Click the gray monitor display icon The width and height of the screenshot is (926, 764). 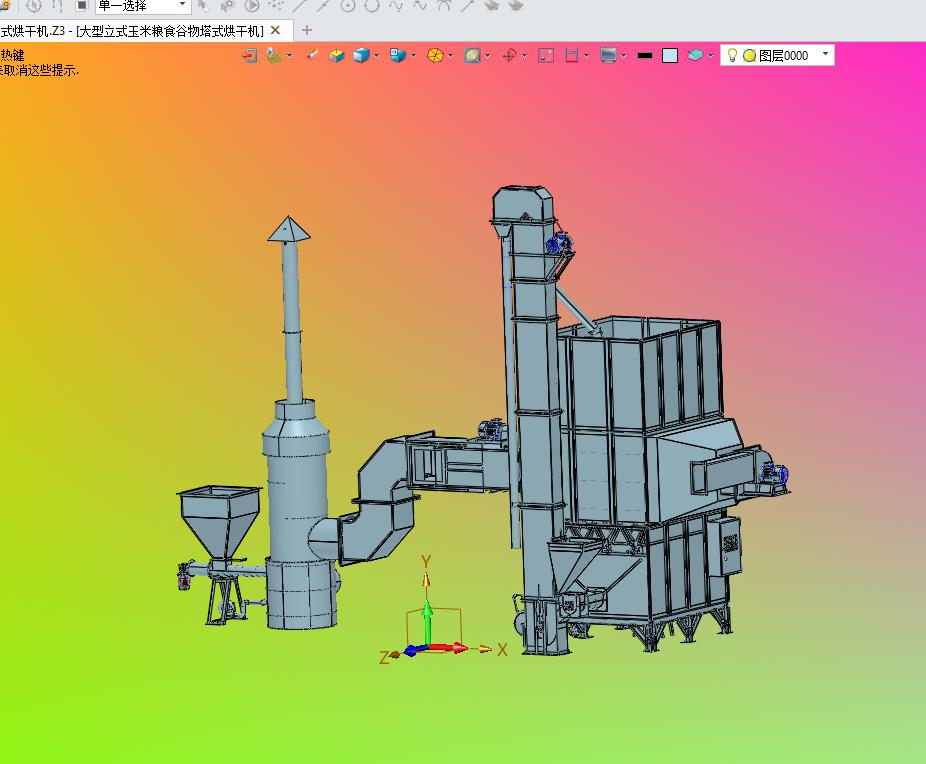coord(608,55)
